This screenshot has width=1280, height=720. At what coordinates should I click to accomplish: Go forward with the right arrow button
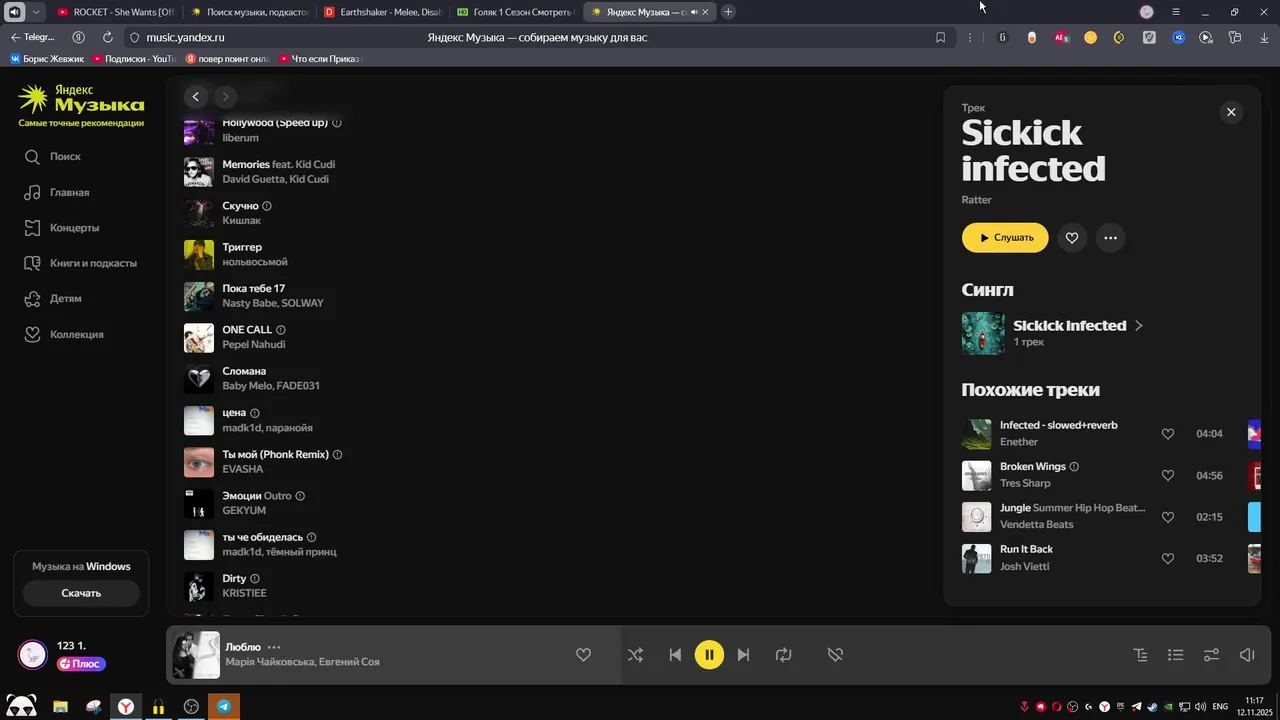226,97
